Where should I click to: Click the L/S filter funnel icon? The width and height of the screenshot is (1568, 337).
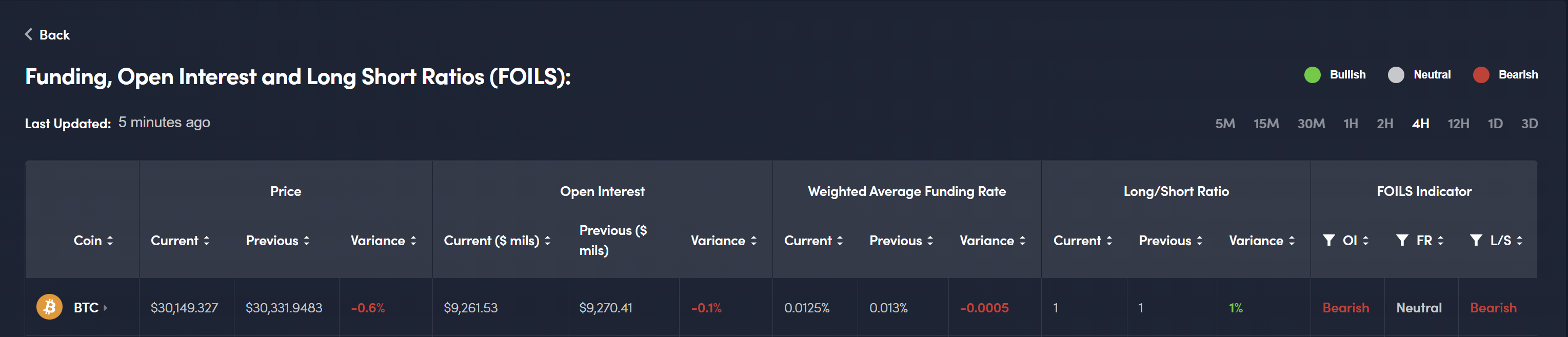tap(1476, 240)
